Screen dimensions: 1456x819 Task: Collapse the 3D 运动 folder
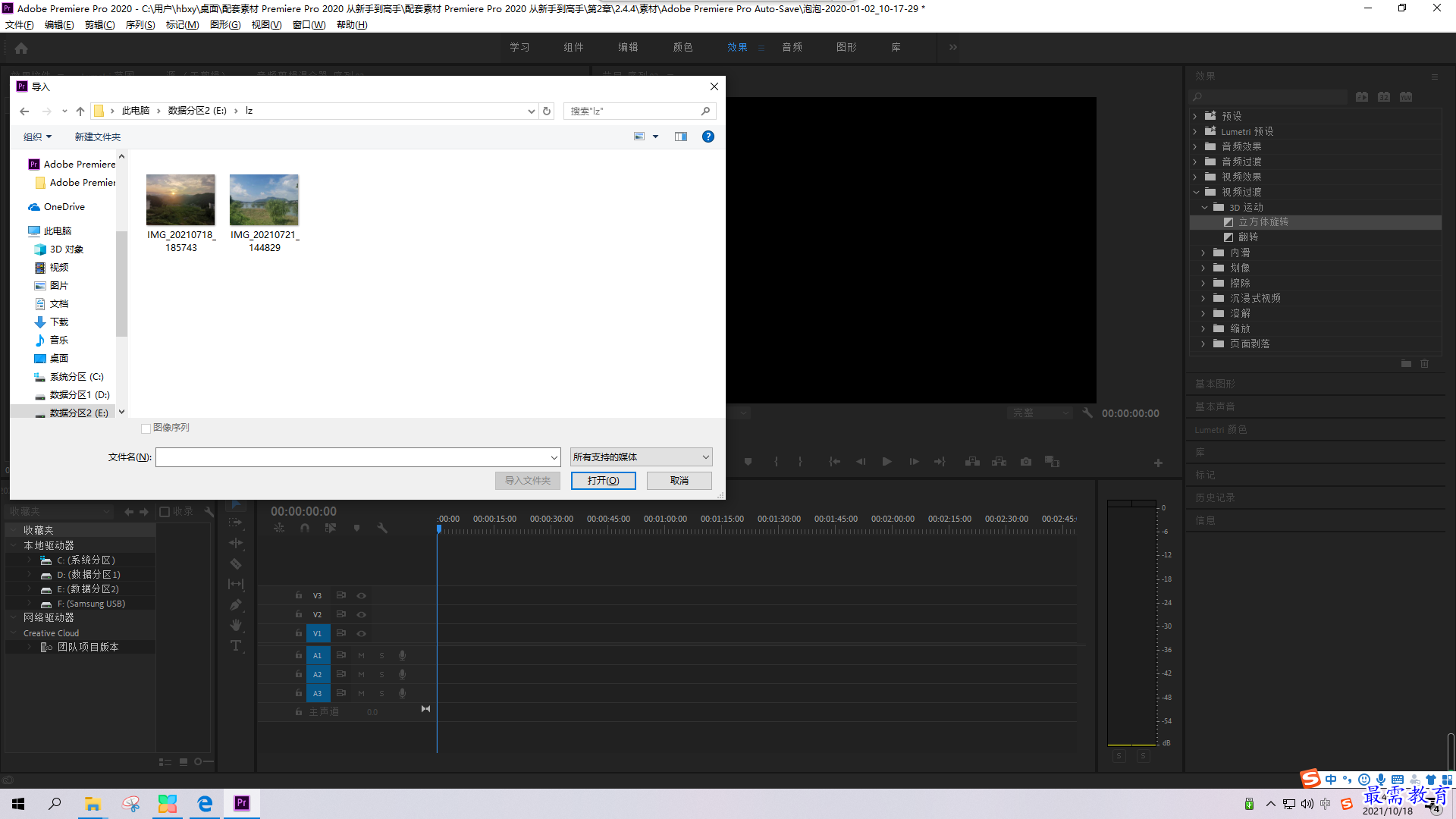tap(1204, 207)
